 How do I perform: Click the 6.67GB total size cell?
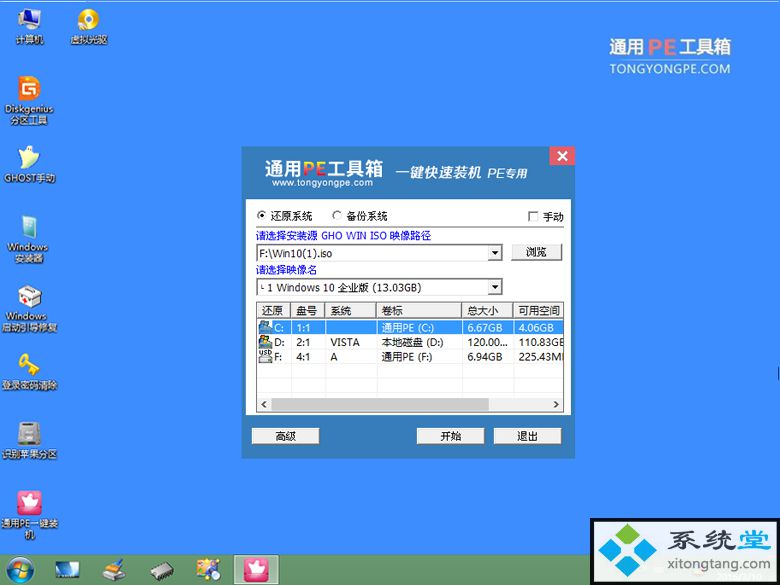click(485, 328)
